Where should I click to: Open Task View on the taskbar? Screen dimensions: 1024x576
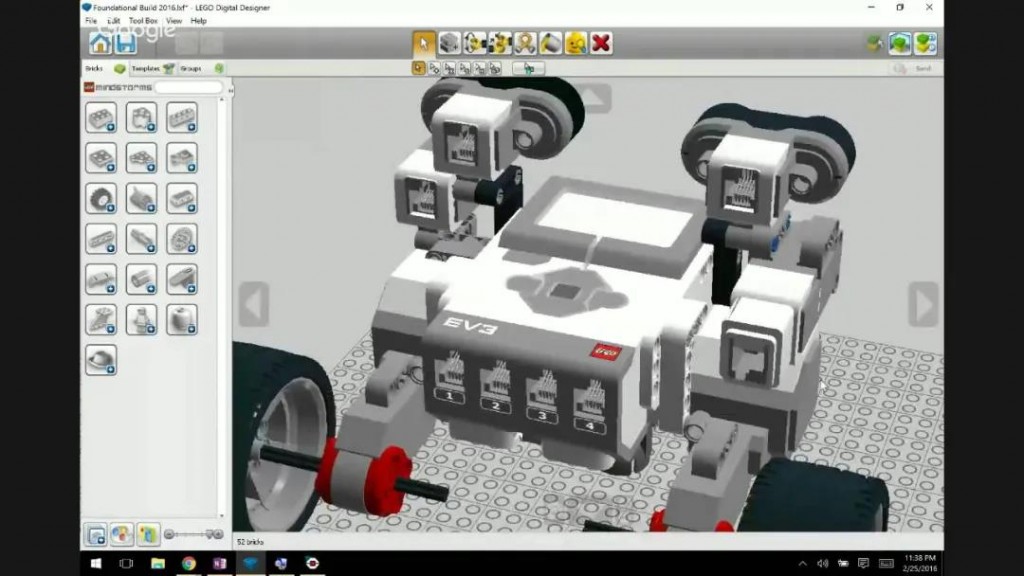126,563
